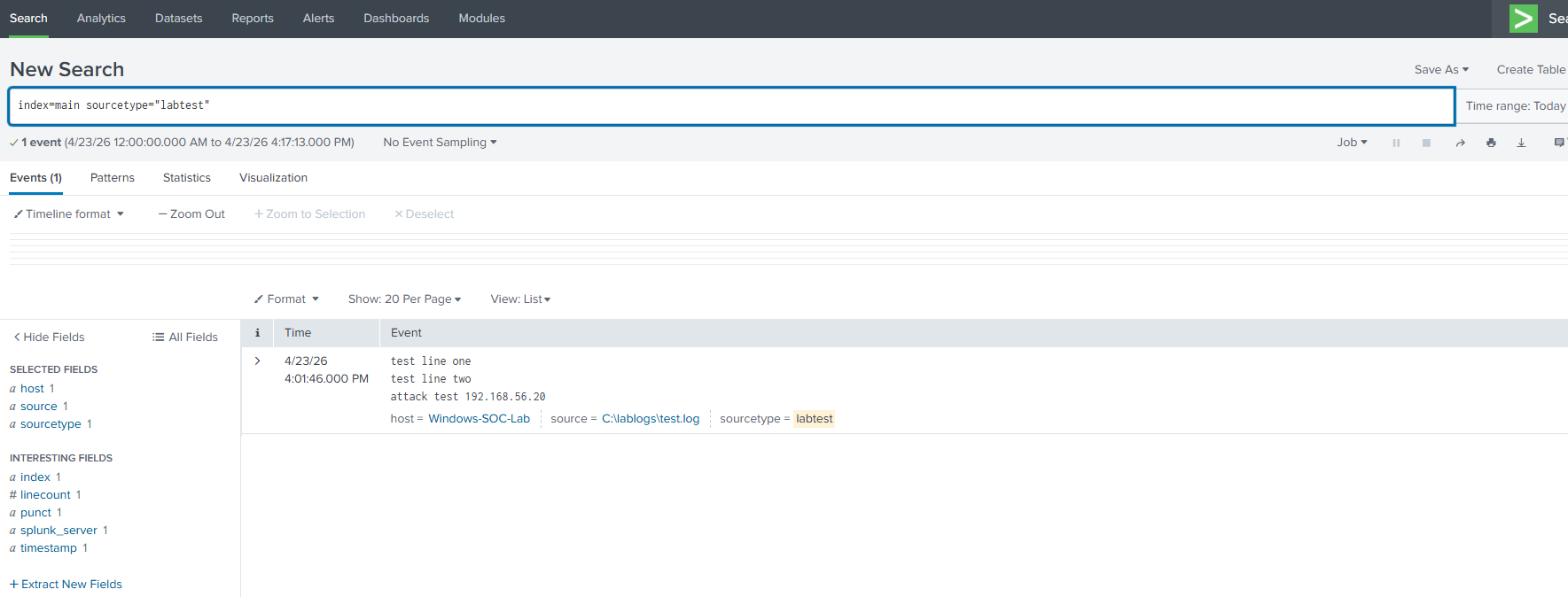Click the source value C:\lablogs\test.log

pos(651,419)
